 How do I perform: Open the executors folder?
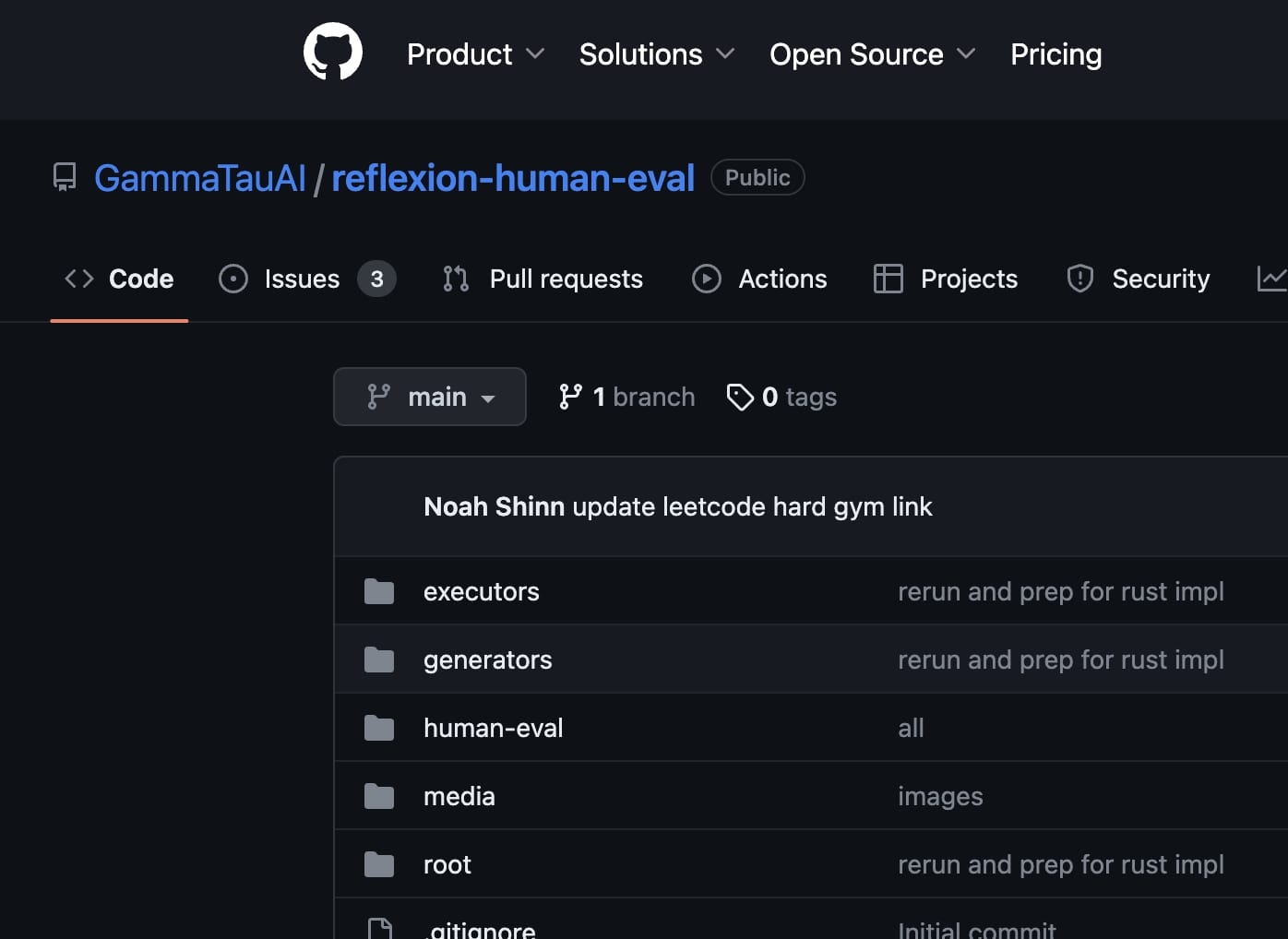482,591
